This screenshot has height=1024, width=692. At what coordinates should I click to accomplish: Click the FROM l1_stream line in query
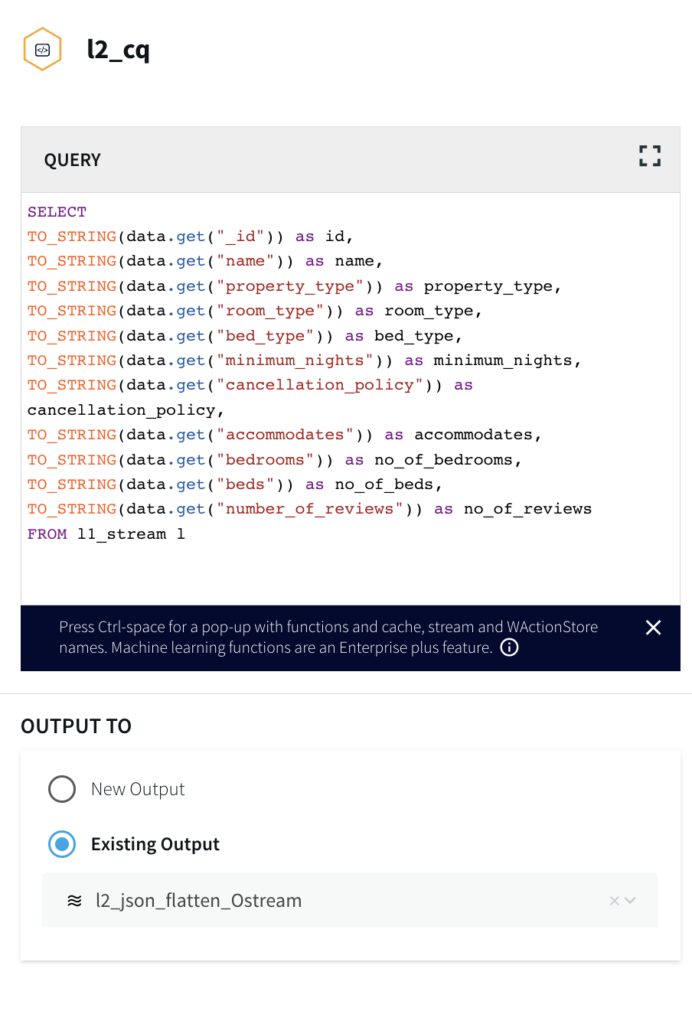tap(106, 534)
